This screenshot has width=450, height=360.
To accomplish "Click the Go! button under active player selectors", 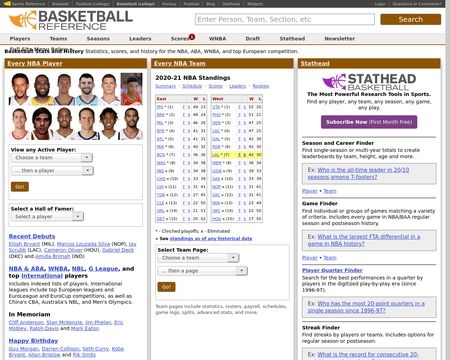I will click(20, 187).
